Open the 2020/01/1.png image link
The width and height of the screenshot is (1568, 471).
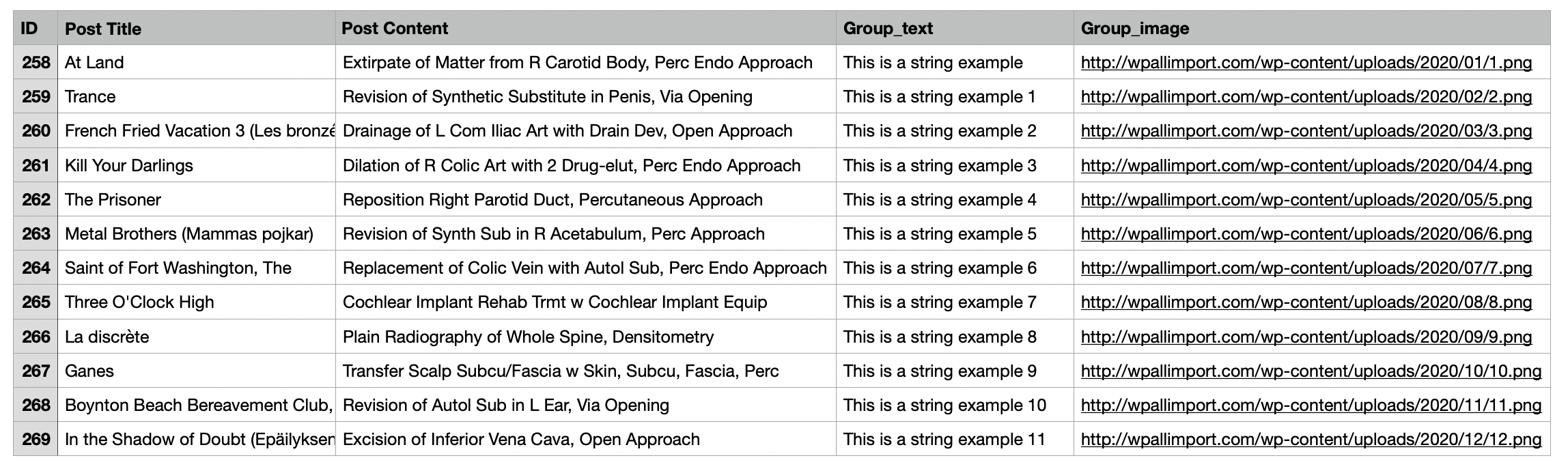(x=1306, y=63)
